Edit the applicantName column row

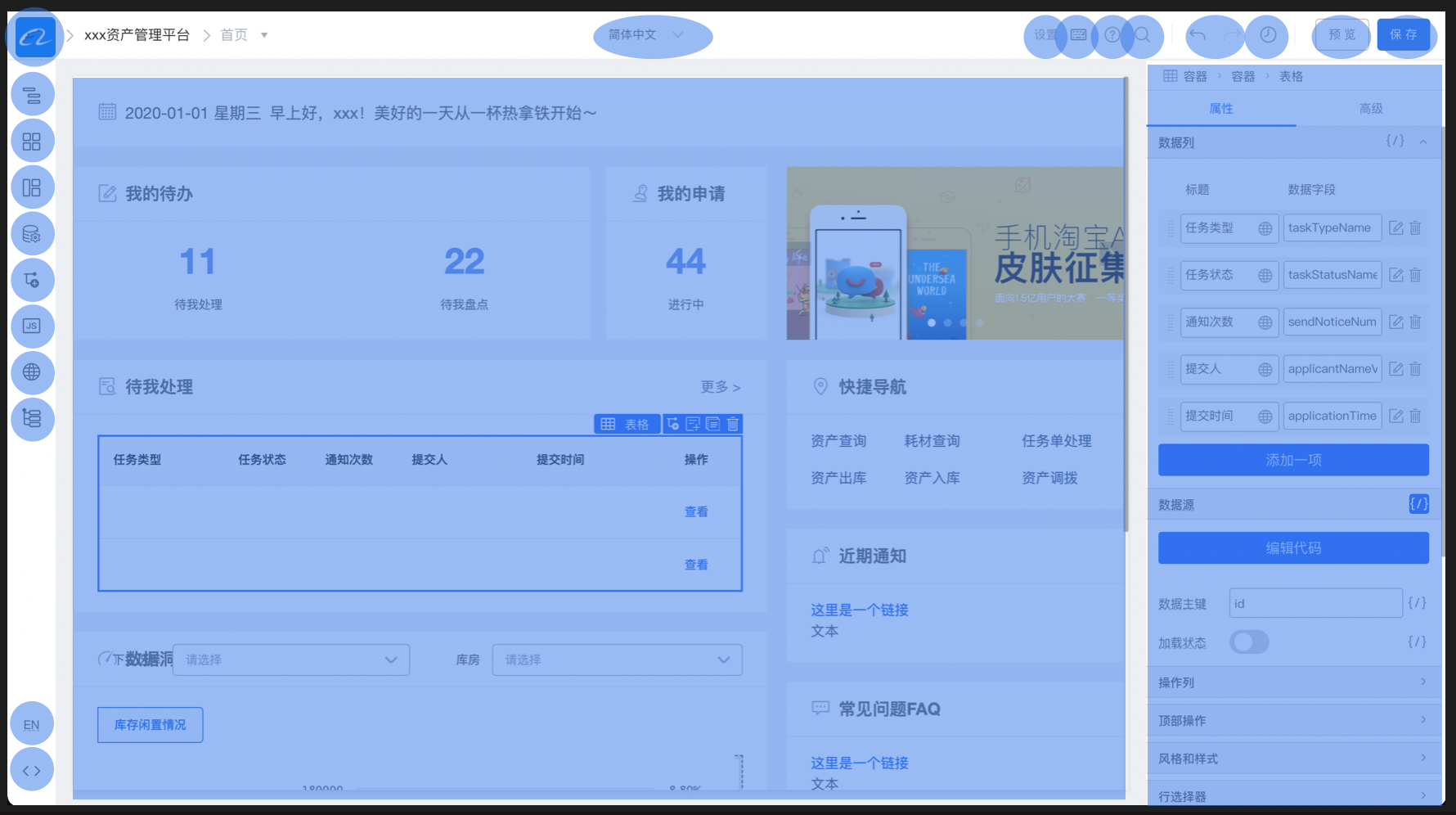1396,369
